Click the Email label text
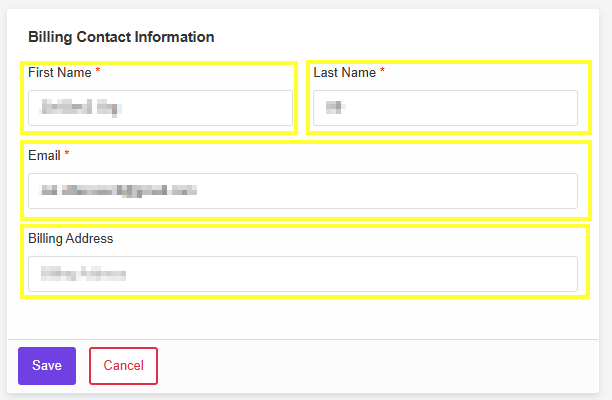 pyautogui.click(x=44, y=155)
